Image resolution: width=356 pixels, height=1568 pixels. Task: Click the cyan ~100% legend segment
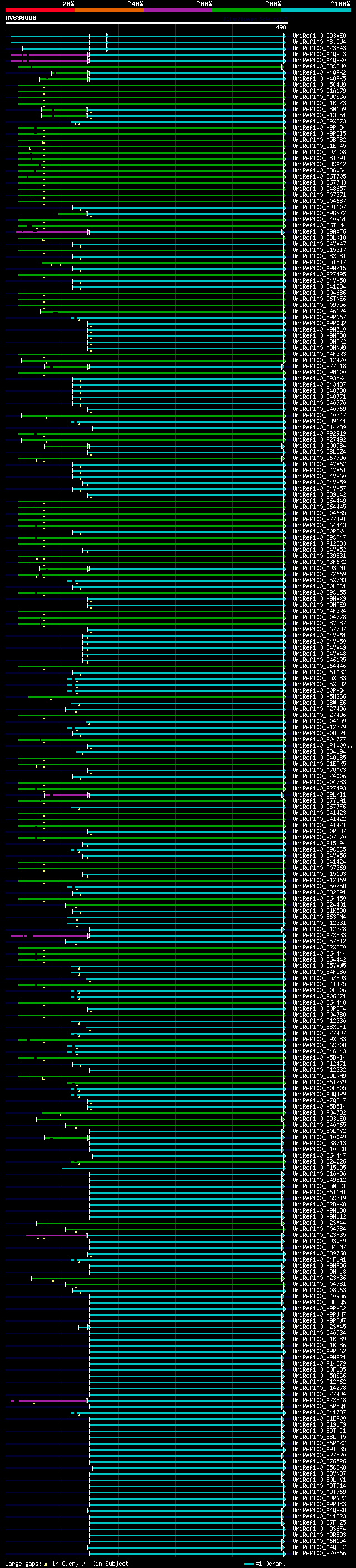(x=316, y=10)
